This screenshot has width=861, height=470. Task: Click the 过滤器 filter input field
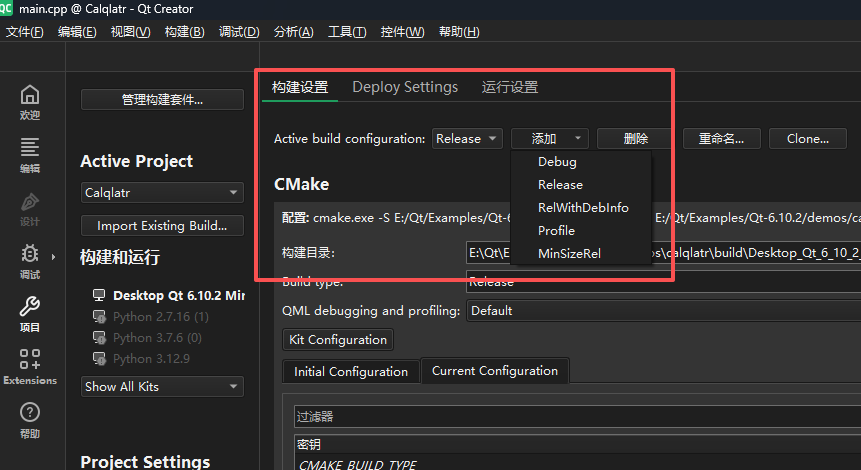tap(578, 417)
